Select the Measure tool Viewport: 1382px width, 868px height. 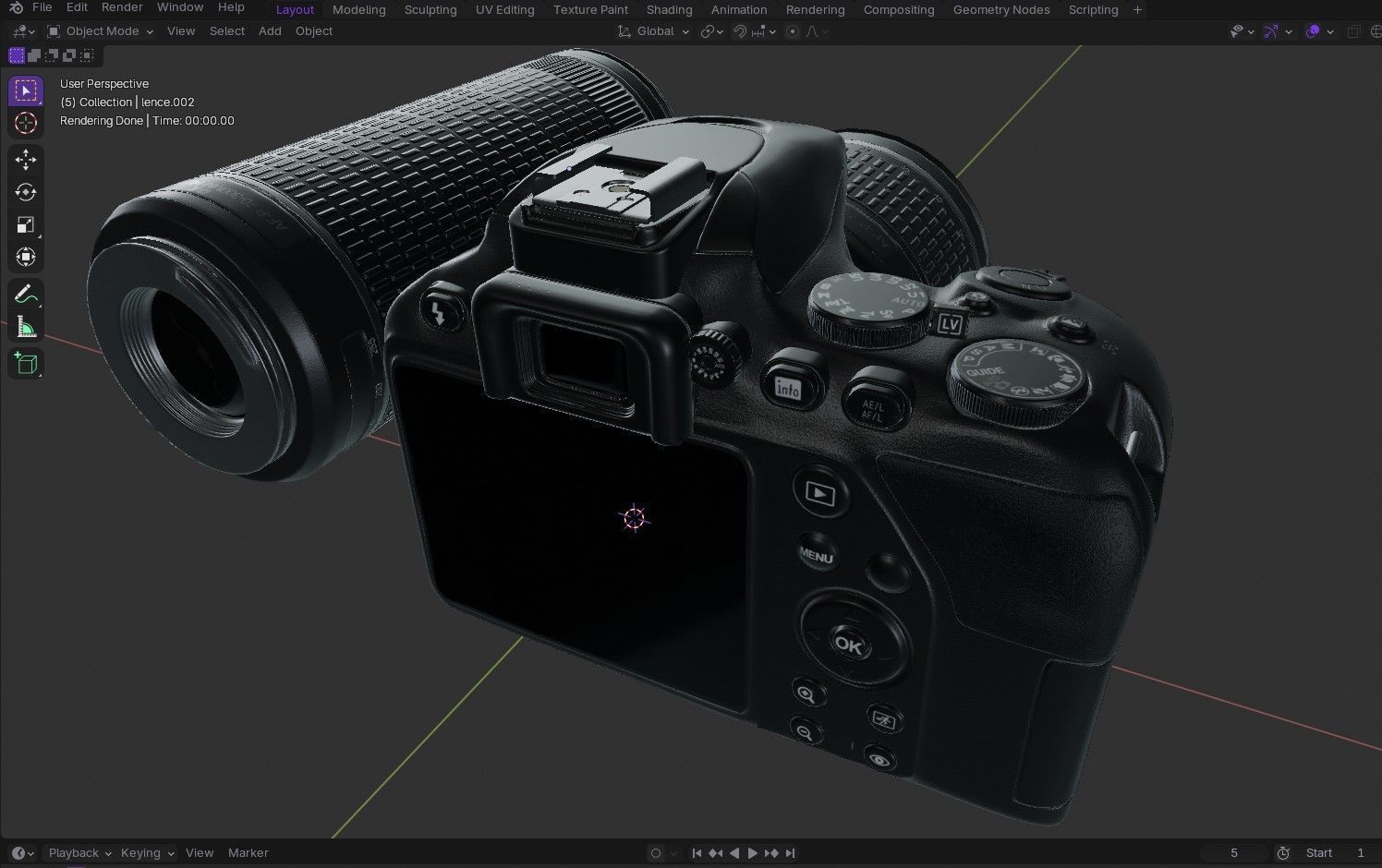pos(26,327)
